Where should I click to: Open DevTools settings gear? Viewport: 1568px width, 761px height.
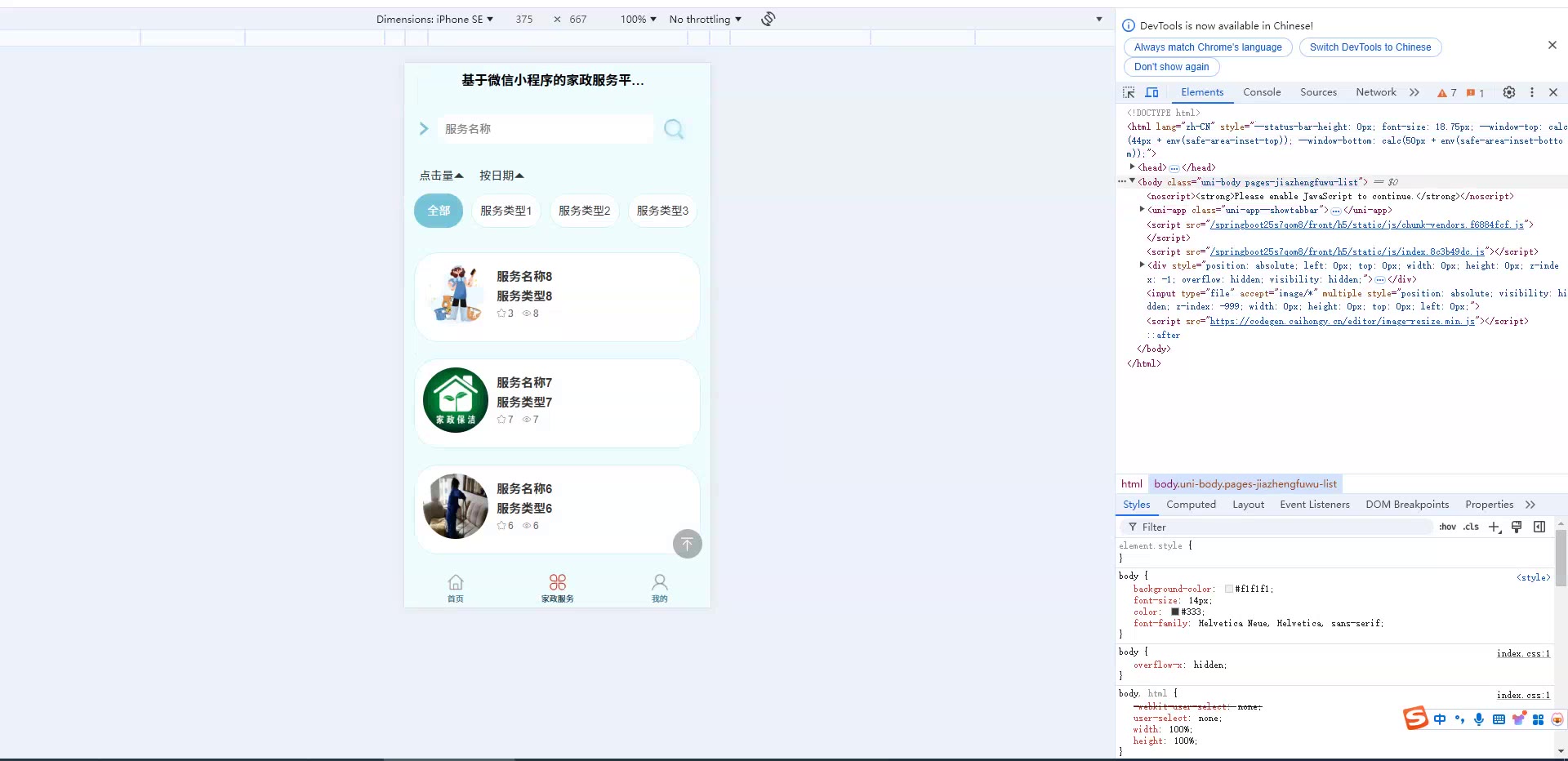1509,92
